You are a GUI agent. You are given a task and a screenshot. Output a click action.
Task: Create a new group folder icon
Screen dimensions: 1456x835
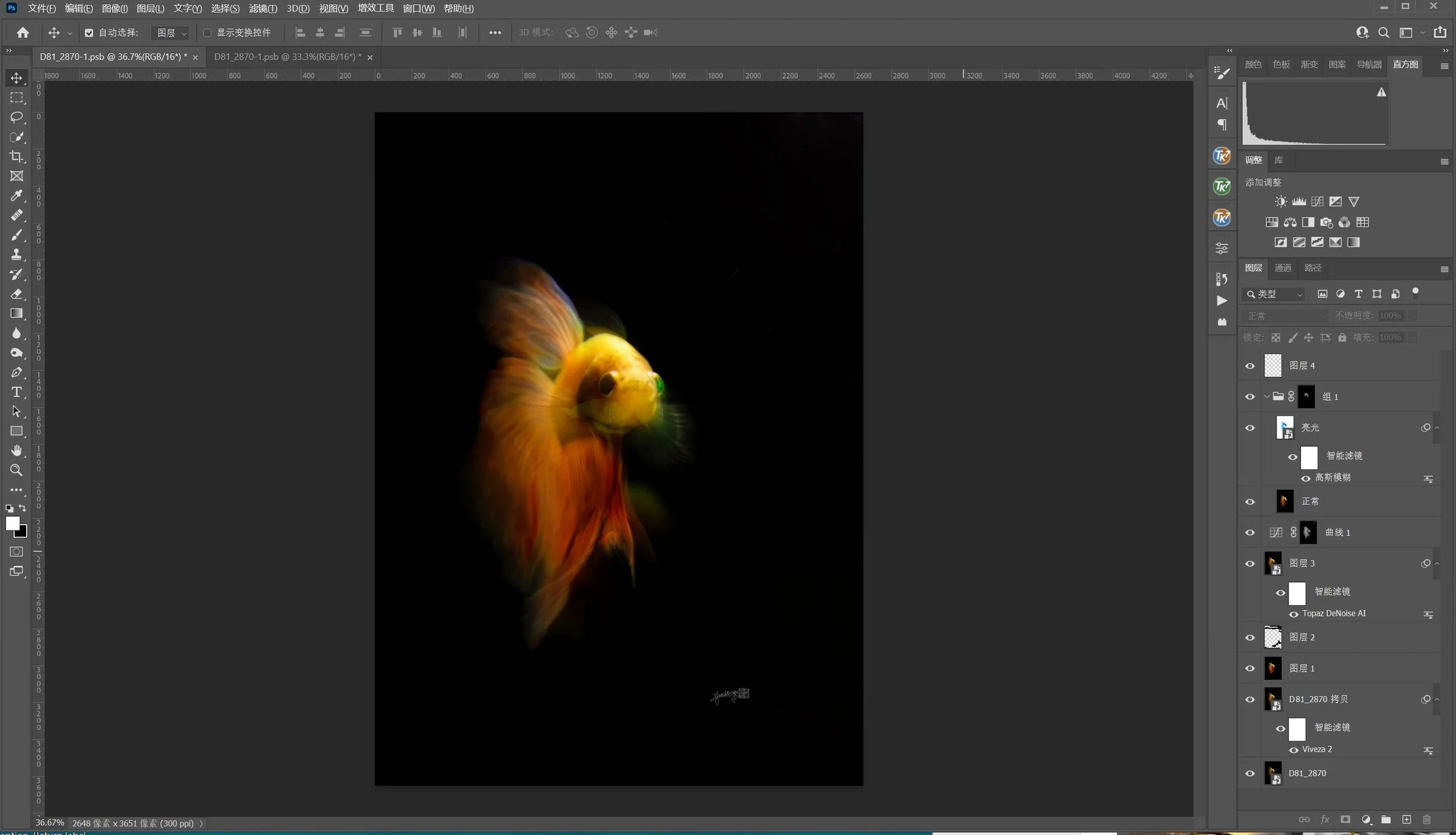[x=1386, y=820]
